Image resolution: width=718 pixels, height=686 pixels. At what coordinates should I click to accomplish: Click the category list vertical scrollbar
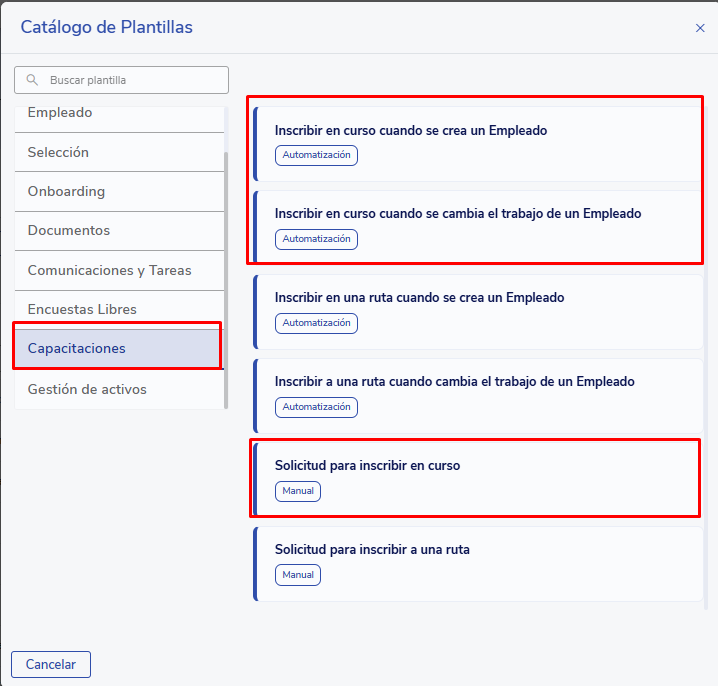point(226,280)
